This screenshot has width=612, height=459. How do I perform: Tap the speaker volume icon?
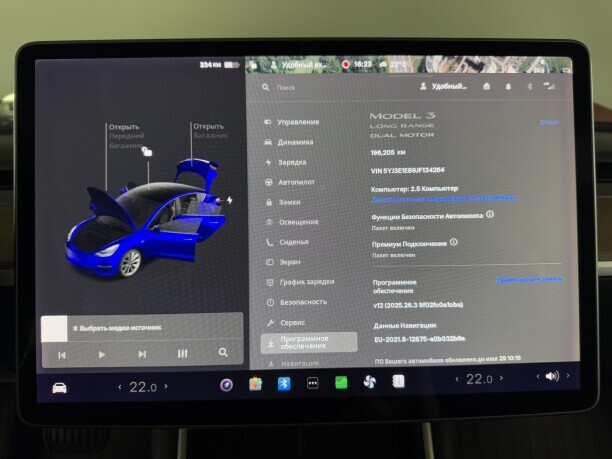(552, 376)
